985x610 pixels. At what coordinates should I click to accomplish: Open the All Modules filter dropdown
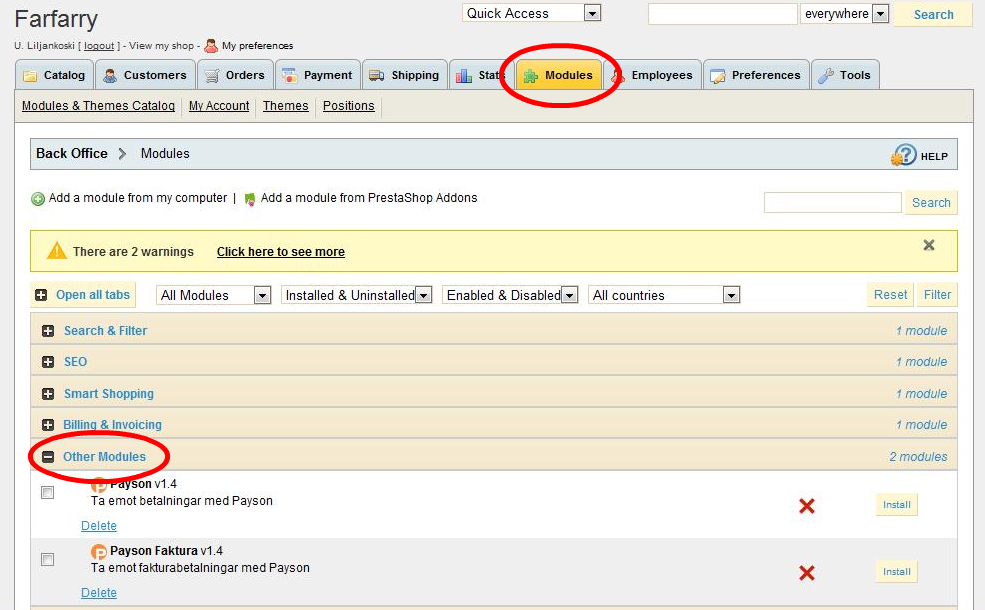[214, 295]
